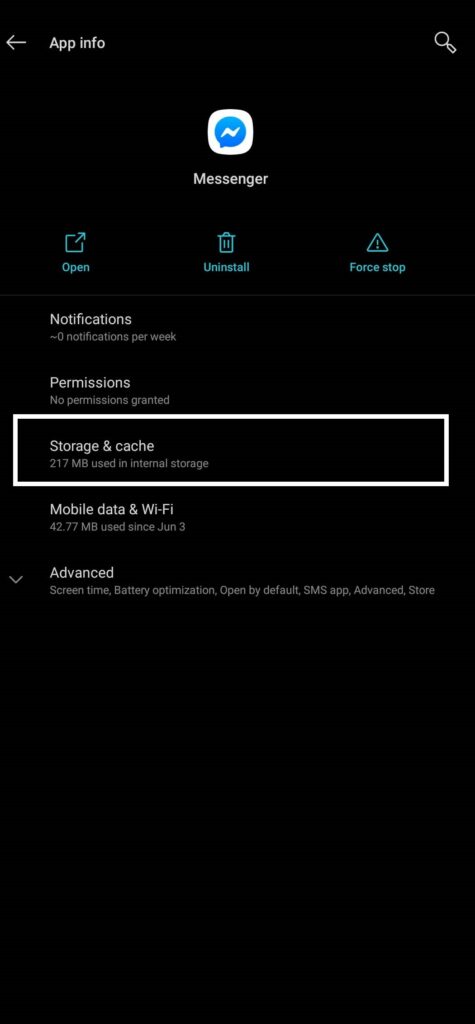Open the highlighted Storage & cache entry
This screenshot has height=1024, width=475.
point(231,451)
